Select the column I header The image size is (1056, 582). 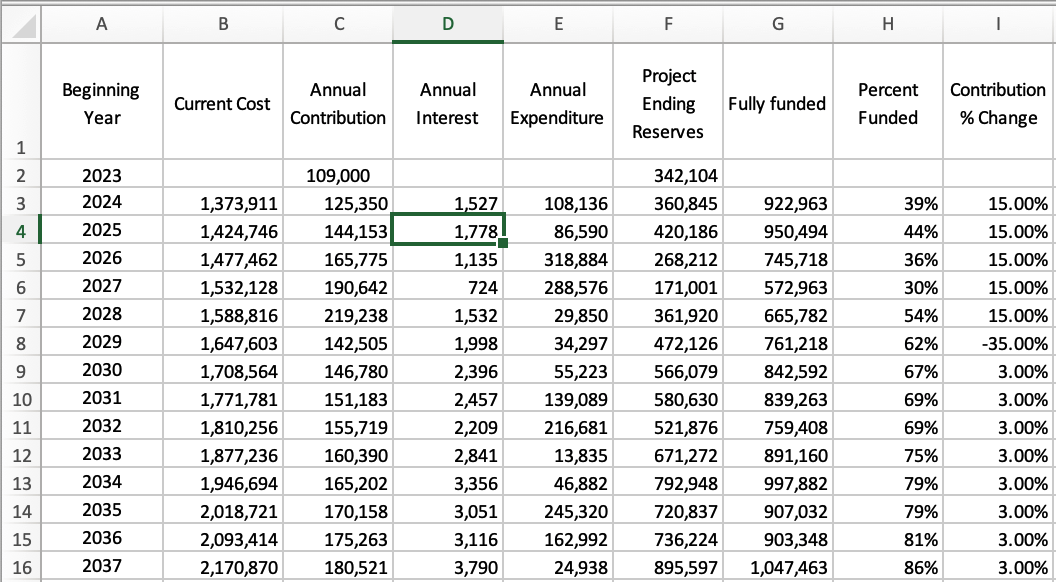(997, 25)
